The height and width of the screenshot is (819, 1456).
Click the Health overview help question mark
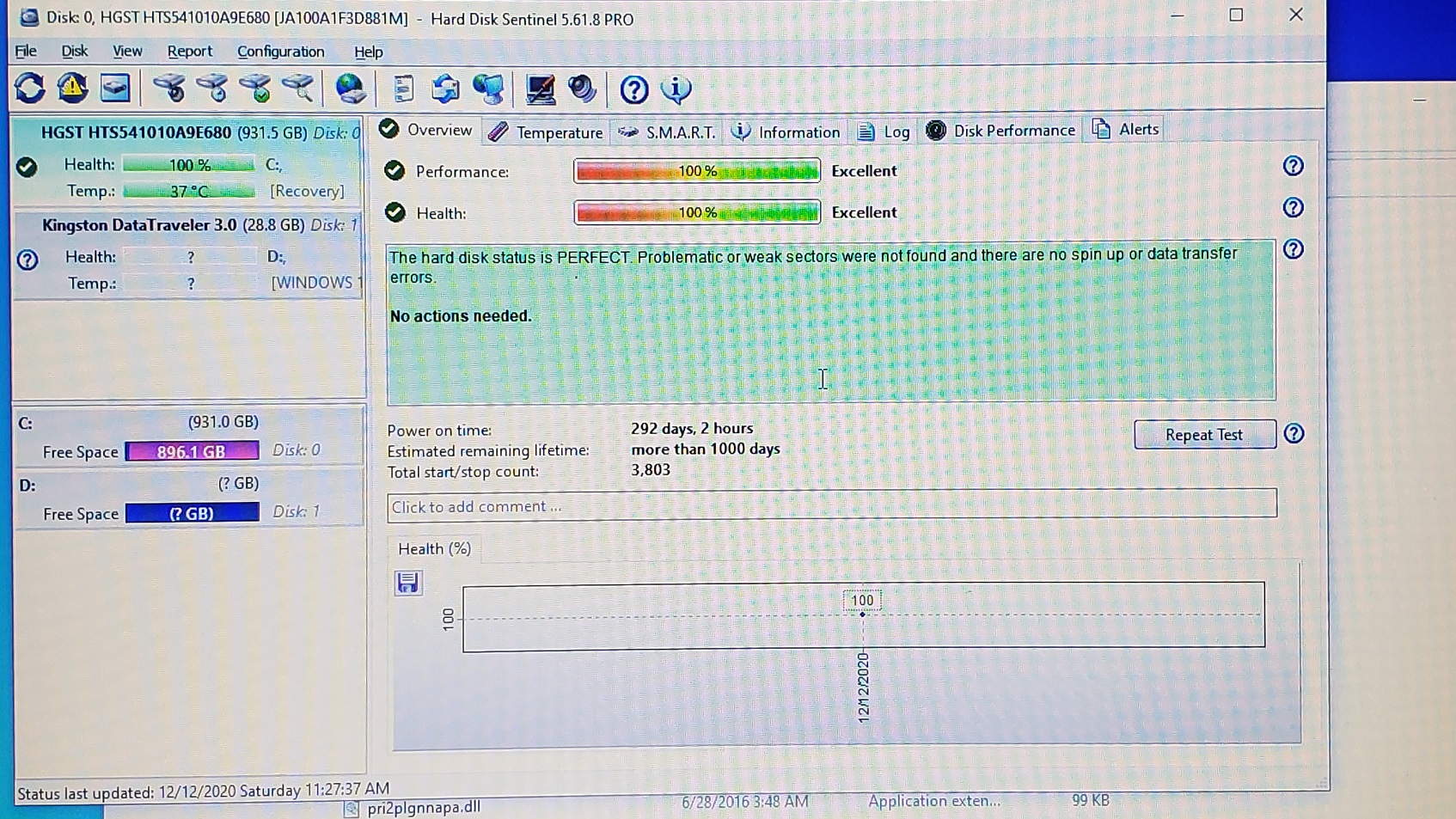(x=1292, y=208)
